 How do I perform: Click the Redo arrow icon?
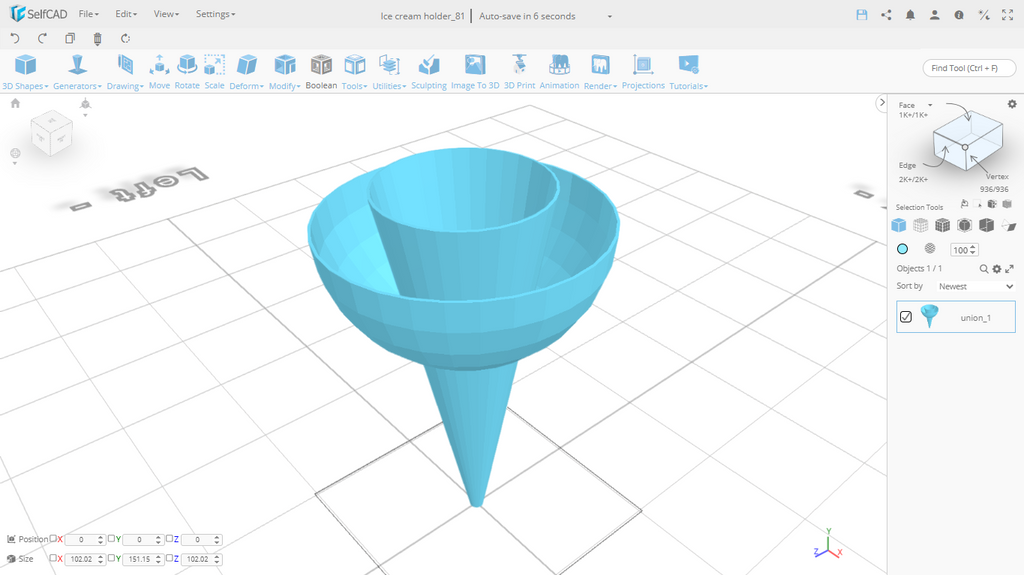[42, 39]
